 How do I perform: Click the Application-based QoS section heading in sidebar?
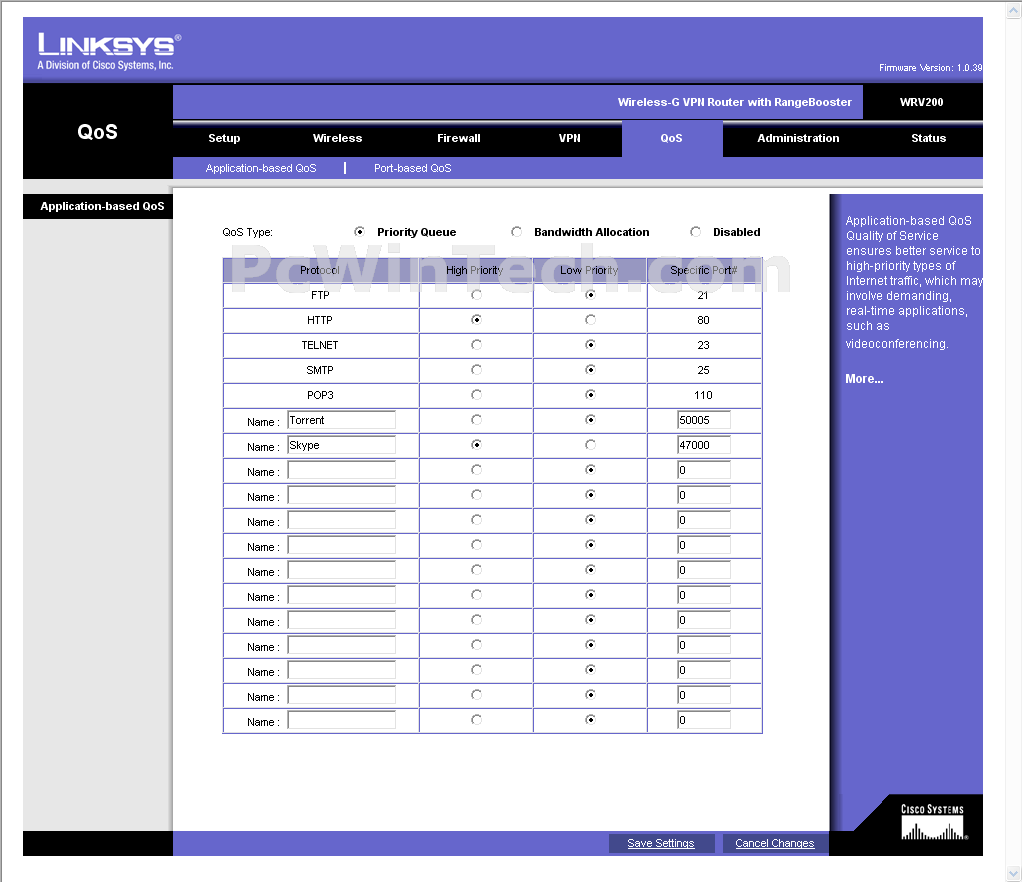point(102,206)
